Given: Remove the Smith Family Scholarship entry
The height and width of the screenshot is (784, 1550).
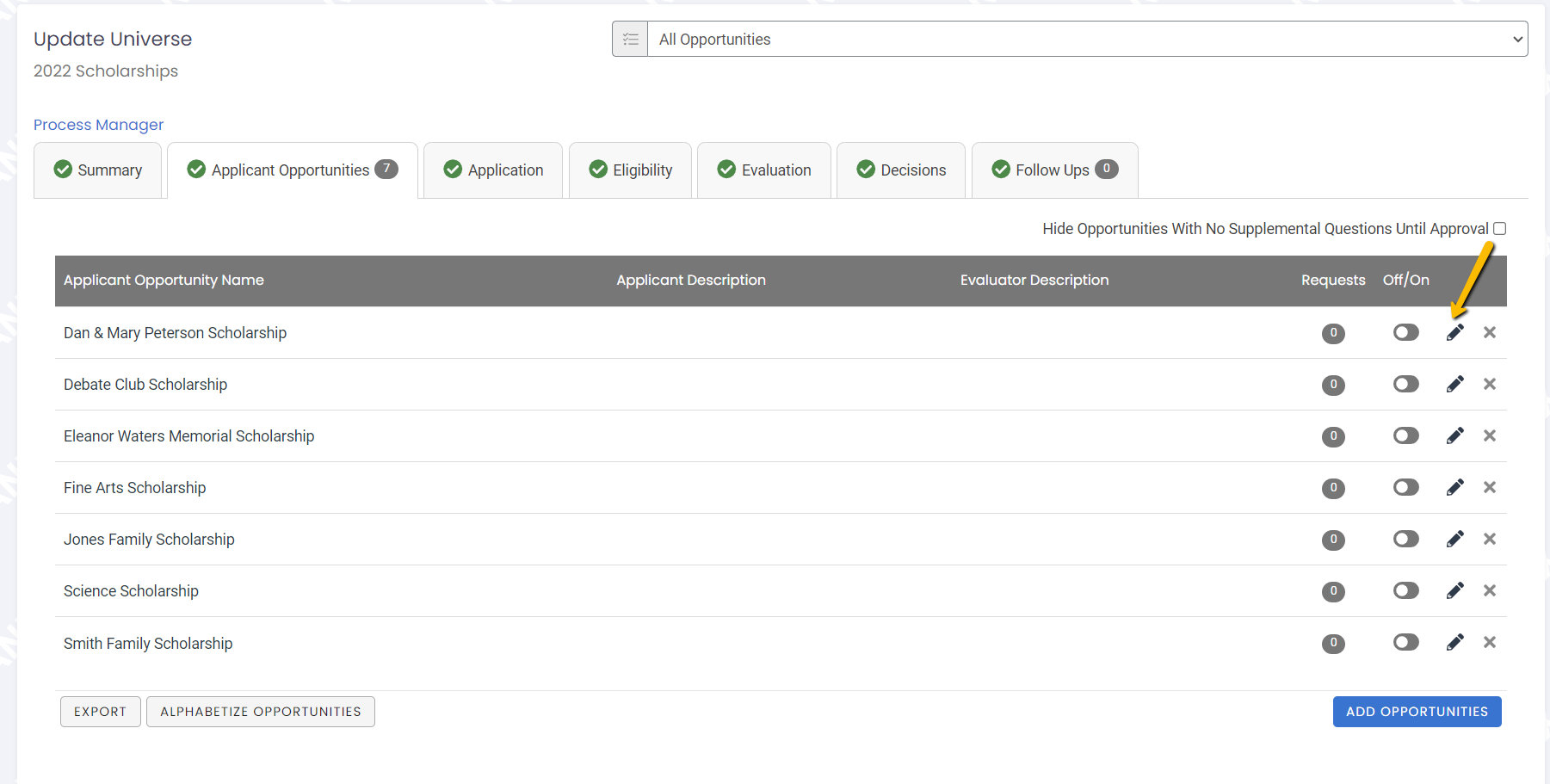Looking at the screenshot, I should tap(1490, 642).
